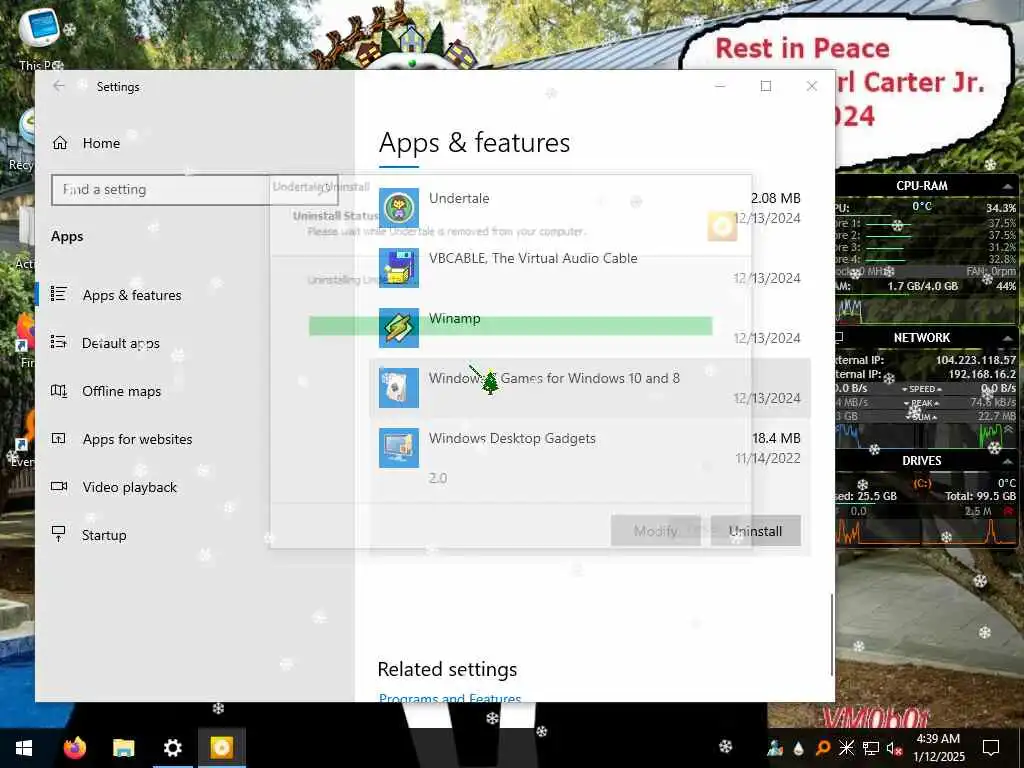The height and width of the screenshot is (768, 1024).
Task: Click internal IP 192.168.16.2 in gadget
Action: click(x=982, y=374)
